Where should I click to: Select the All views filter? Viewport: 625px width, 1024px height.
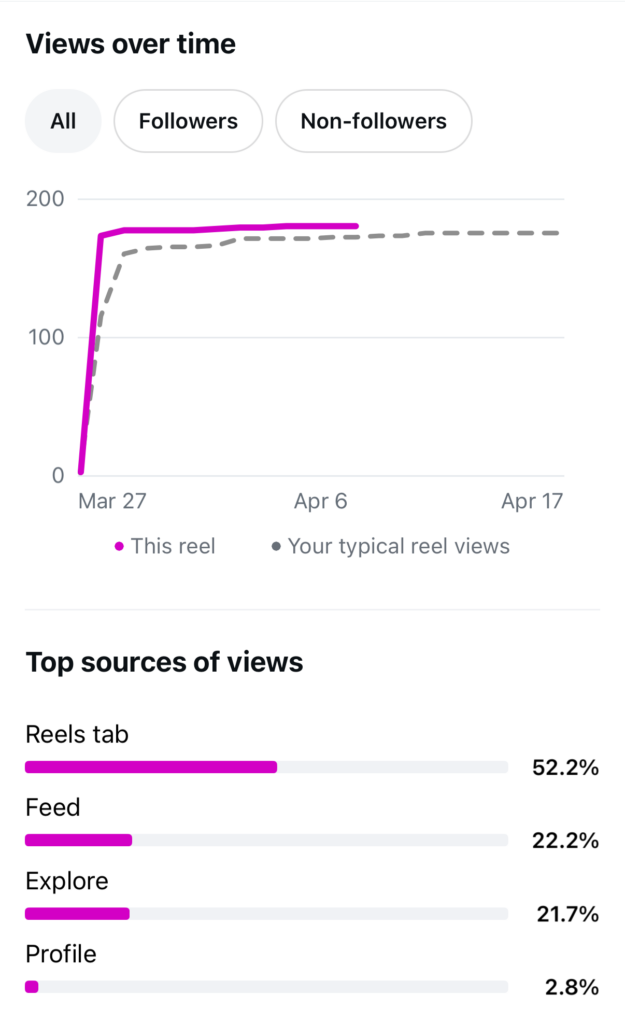[x=62, y=120]
